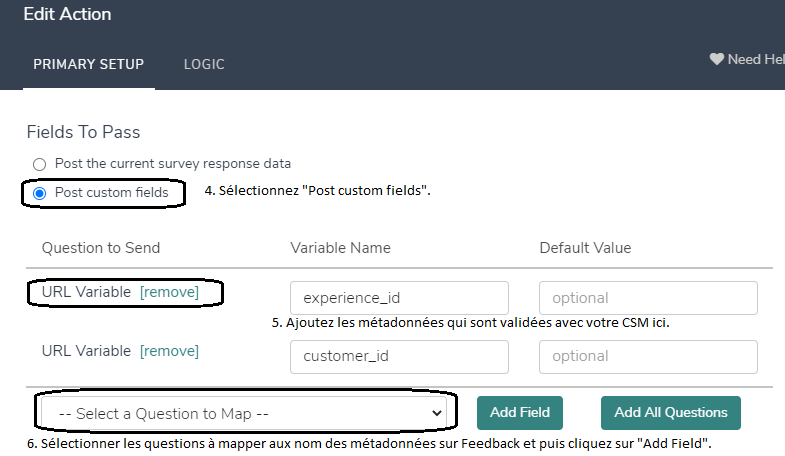Screen dimensions: 785x456
Task: Switch to the LOGIC tab
Action: [204, 64]
